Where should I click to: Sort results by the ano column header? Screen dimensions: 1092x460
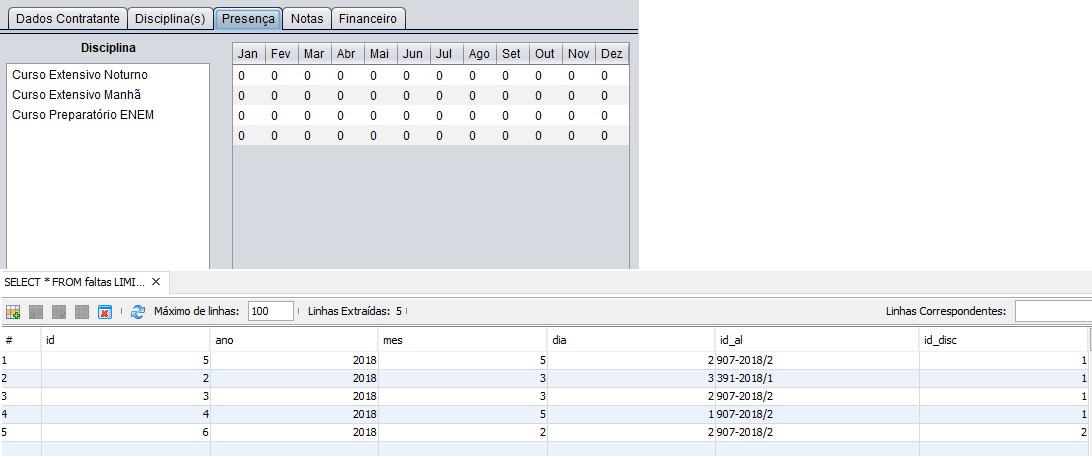coord(294,340)
